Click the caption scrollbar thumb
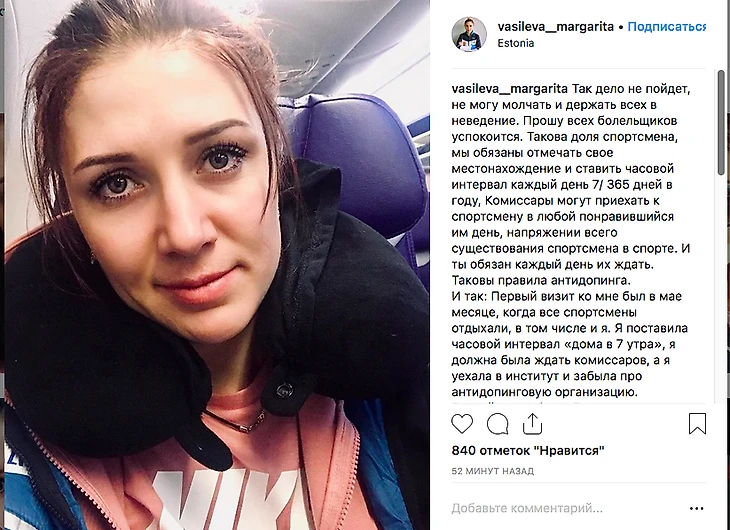 pyautogui.click(x=721, y=122)
